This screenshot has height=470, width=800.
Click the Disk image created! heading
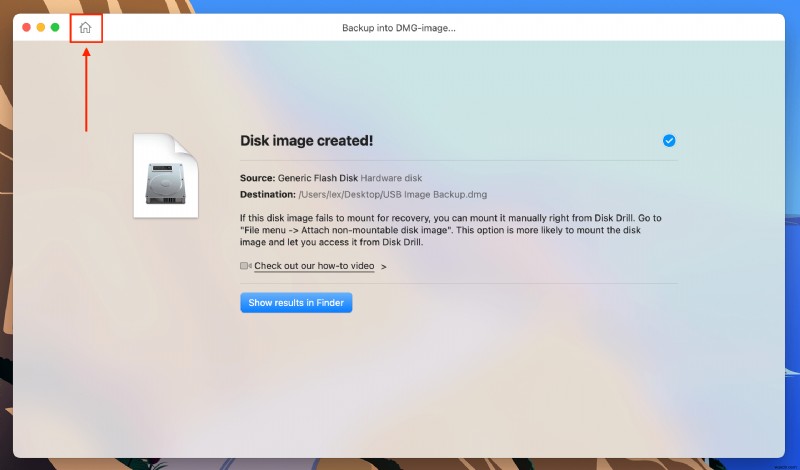click(307, 141)
